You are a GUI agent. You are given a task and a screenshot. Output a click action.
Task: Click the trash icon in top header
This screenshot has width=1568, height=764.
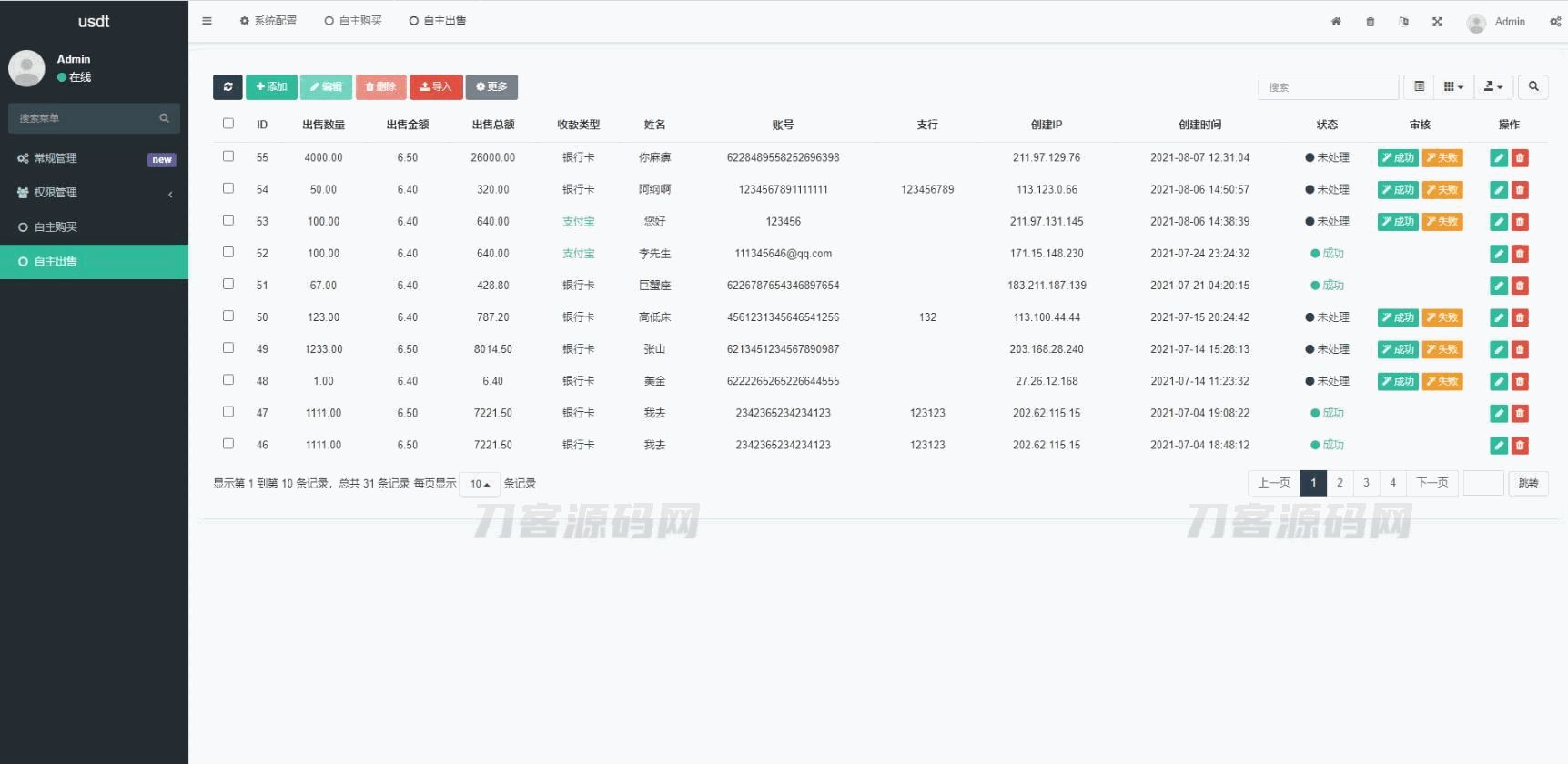coord(1371,22)
